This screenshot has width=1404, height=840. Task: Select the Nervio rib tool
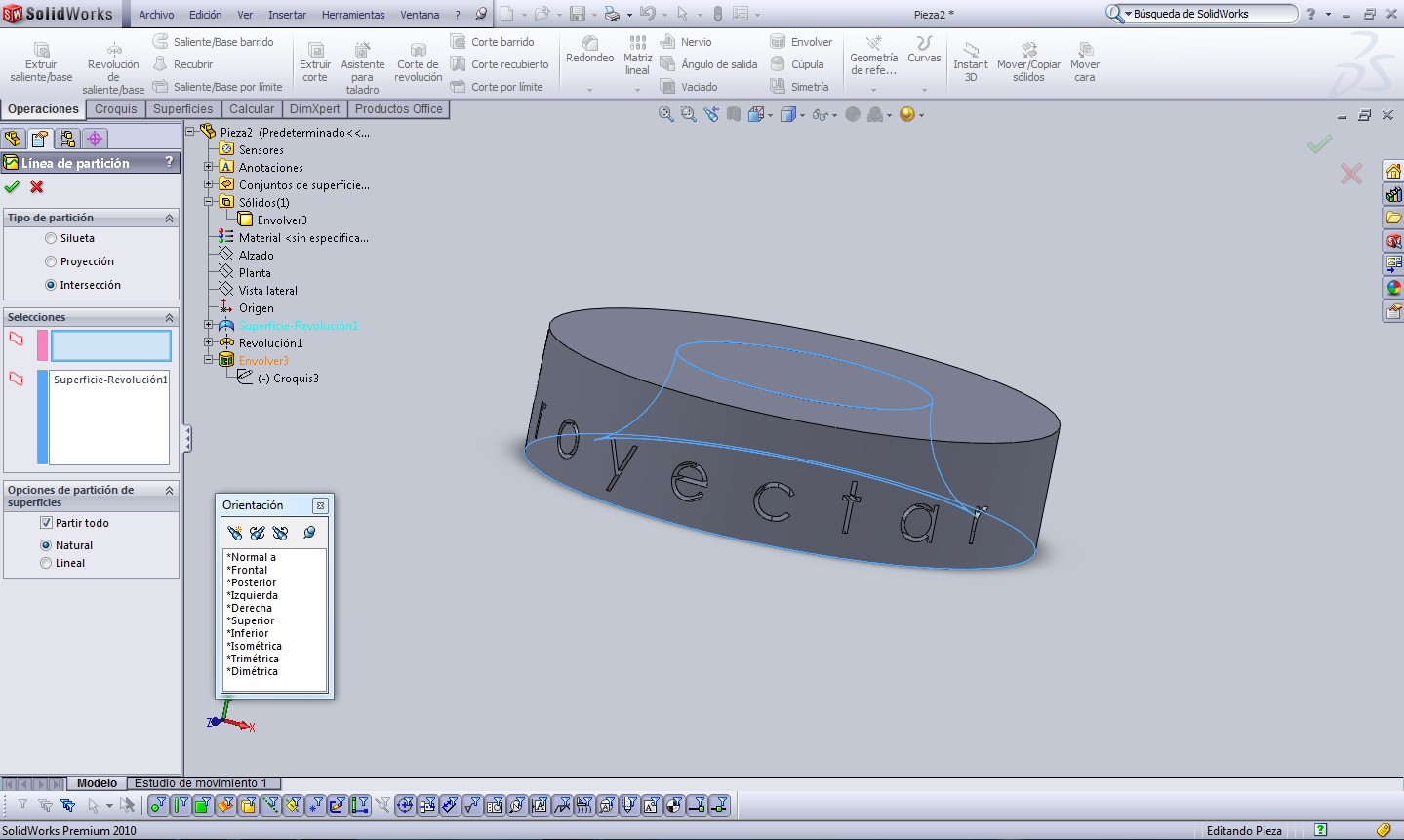click(x=686, y=42)
